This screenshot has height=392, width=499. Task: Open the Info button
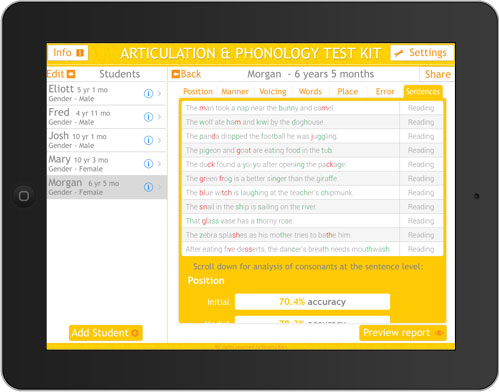click(68, 53)
